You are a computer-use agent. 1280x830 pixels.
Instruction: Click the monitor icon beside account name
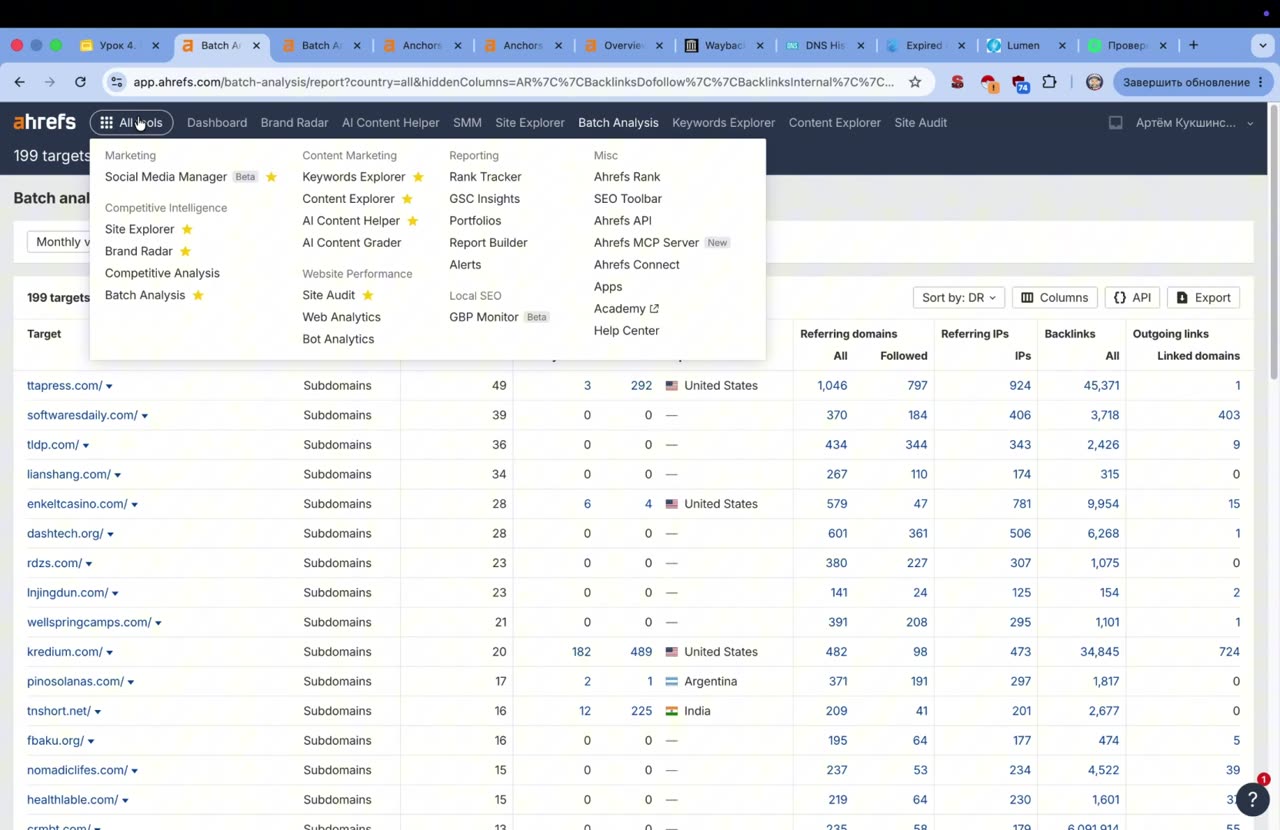point(1115,123)
